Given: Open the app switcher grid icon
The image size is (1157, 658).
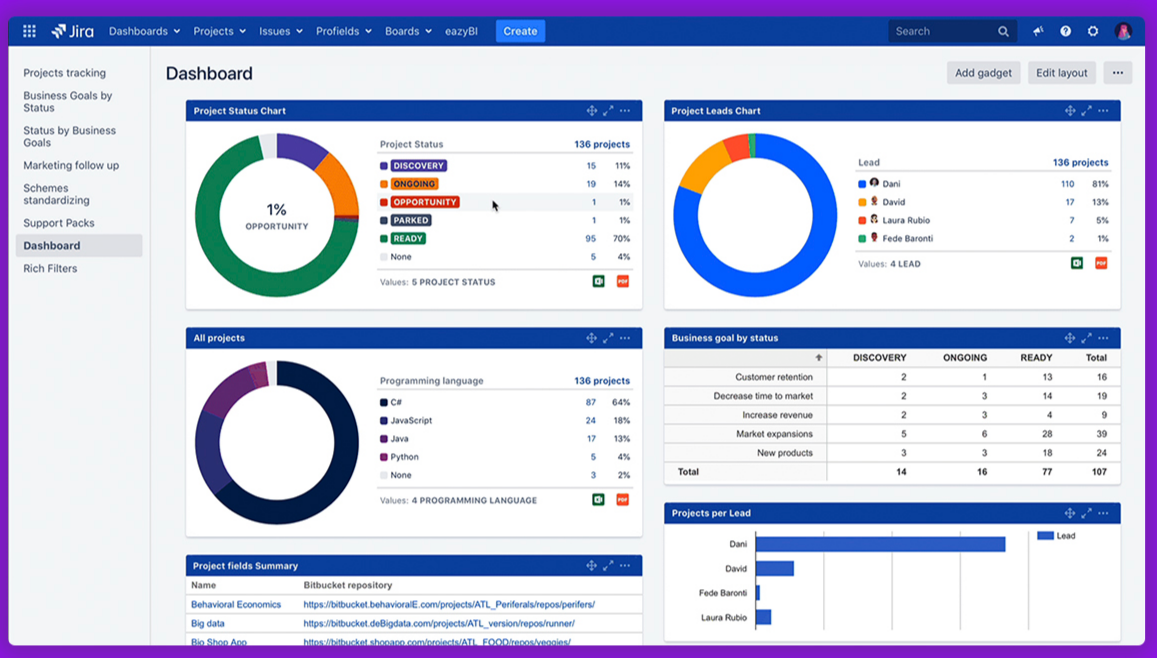Looking at the screenshot, I should coord(29,31).
